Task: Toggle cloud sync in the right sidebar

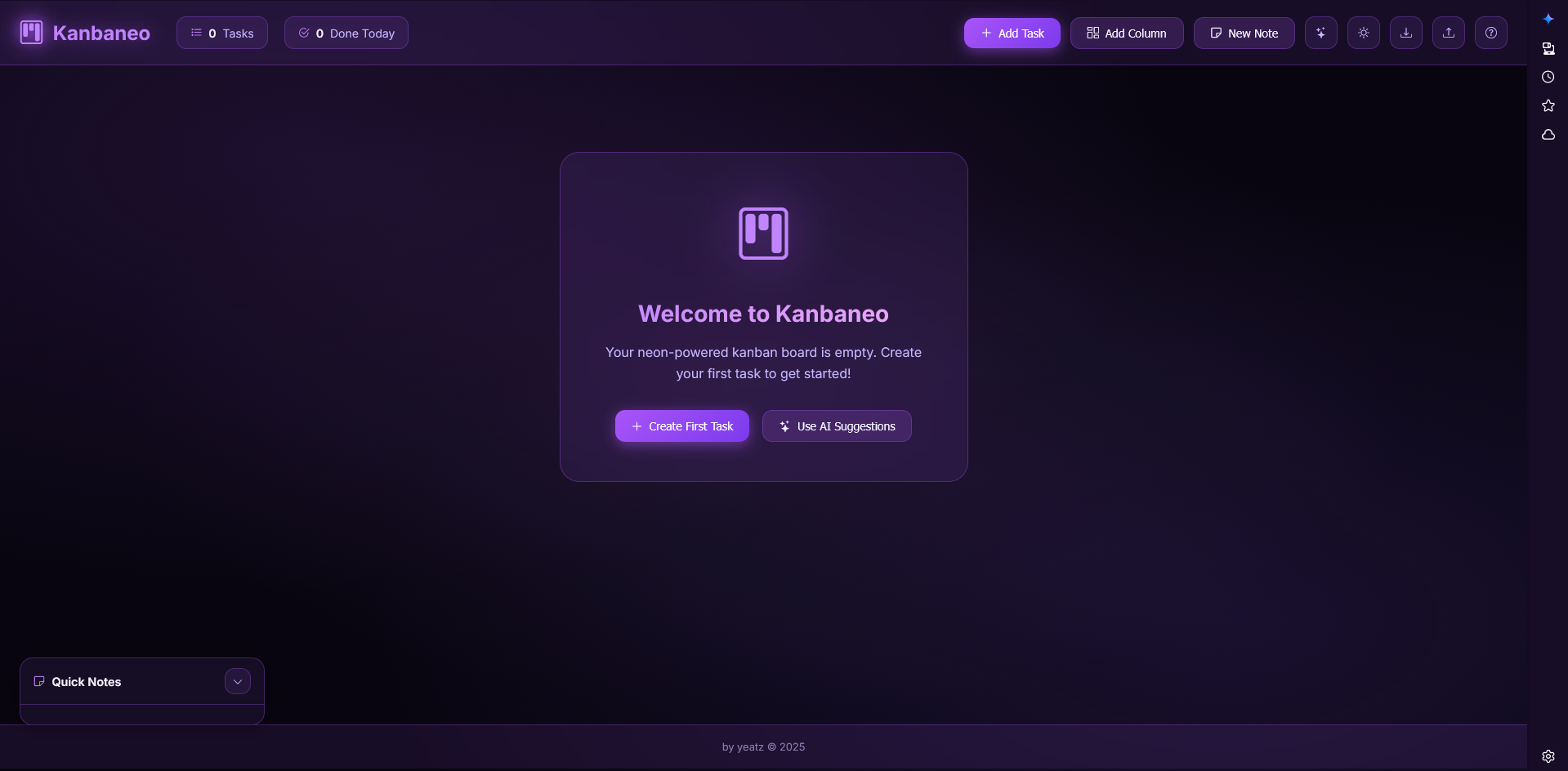Action: [x=1548, y=135]
